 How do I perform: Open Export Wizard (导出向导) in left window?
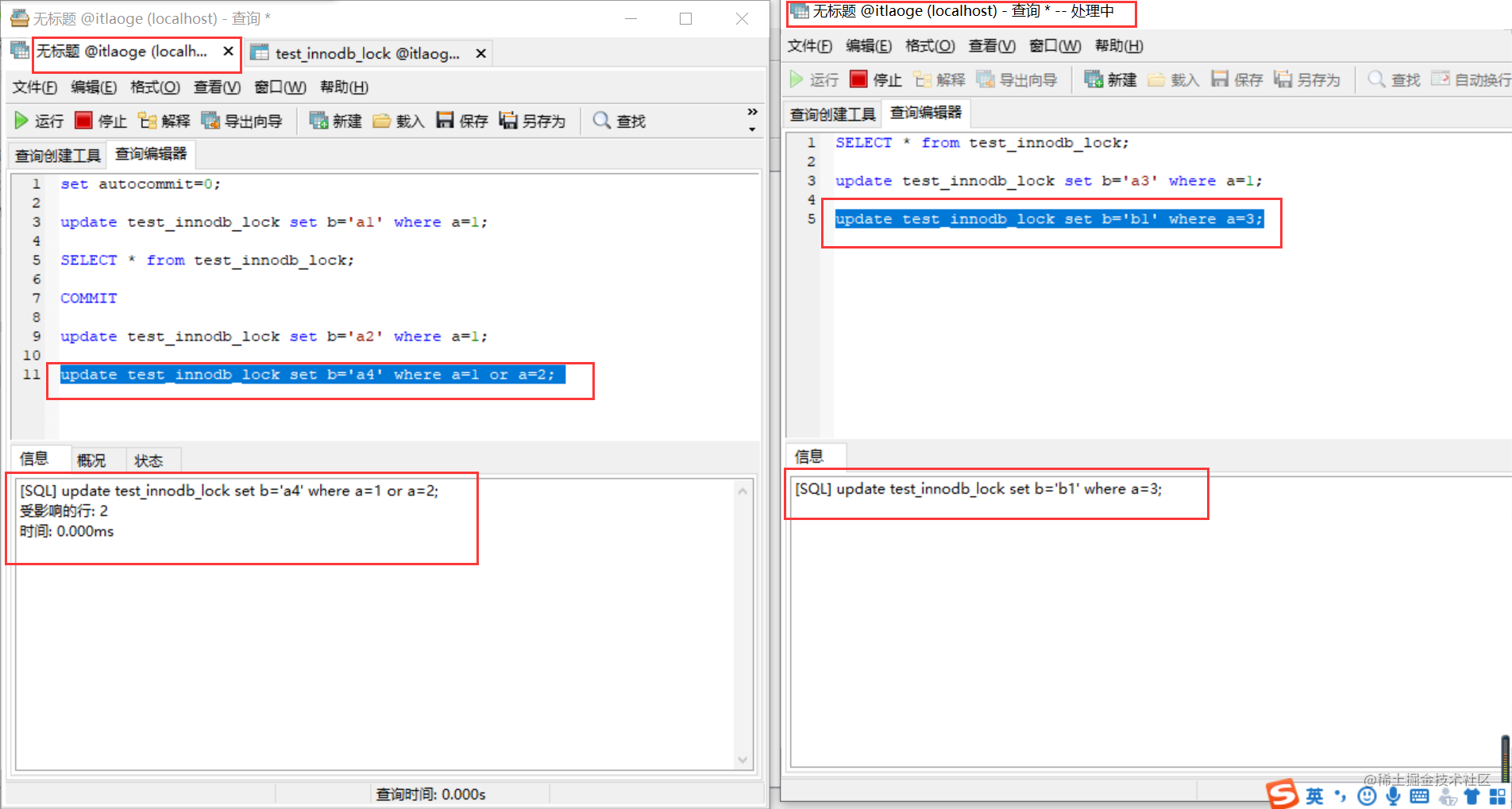[241, 121]
